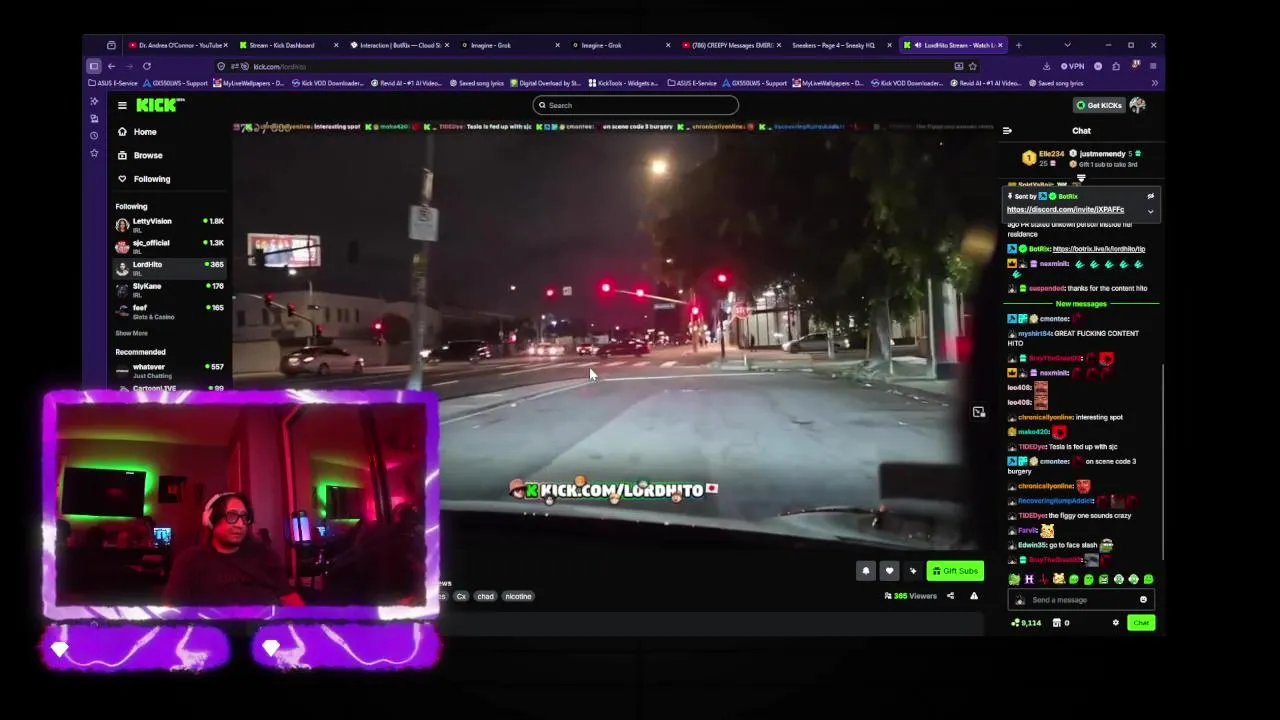This screenshot has height=720, width=1280.
Task: Switch to Sneakers Page 4 tab
Action: tap(840, 45)
